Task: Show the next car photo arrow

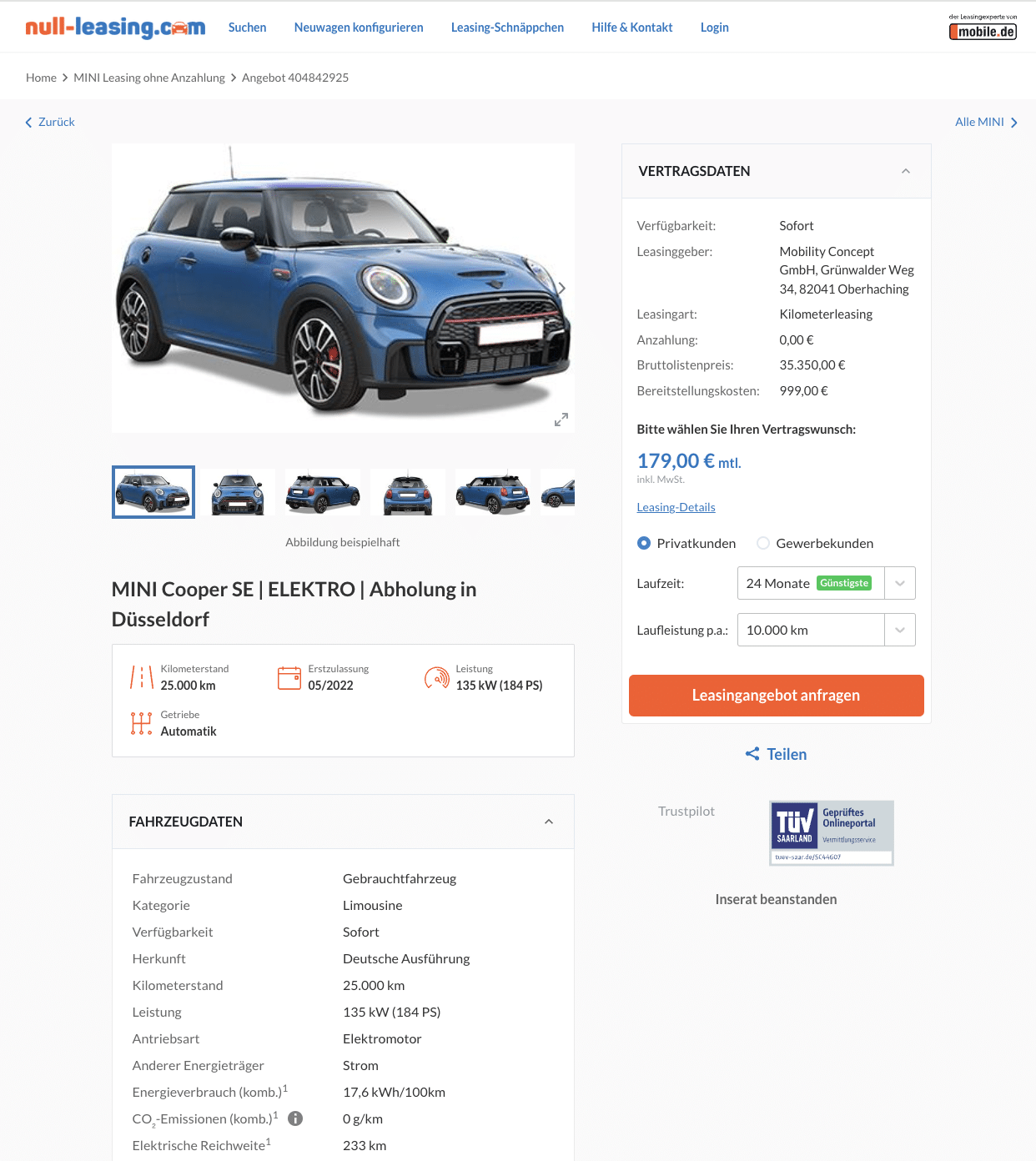Action: [x=562, y=288]
